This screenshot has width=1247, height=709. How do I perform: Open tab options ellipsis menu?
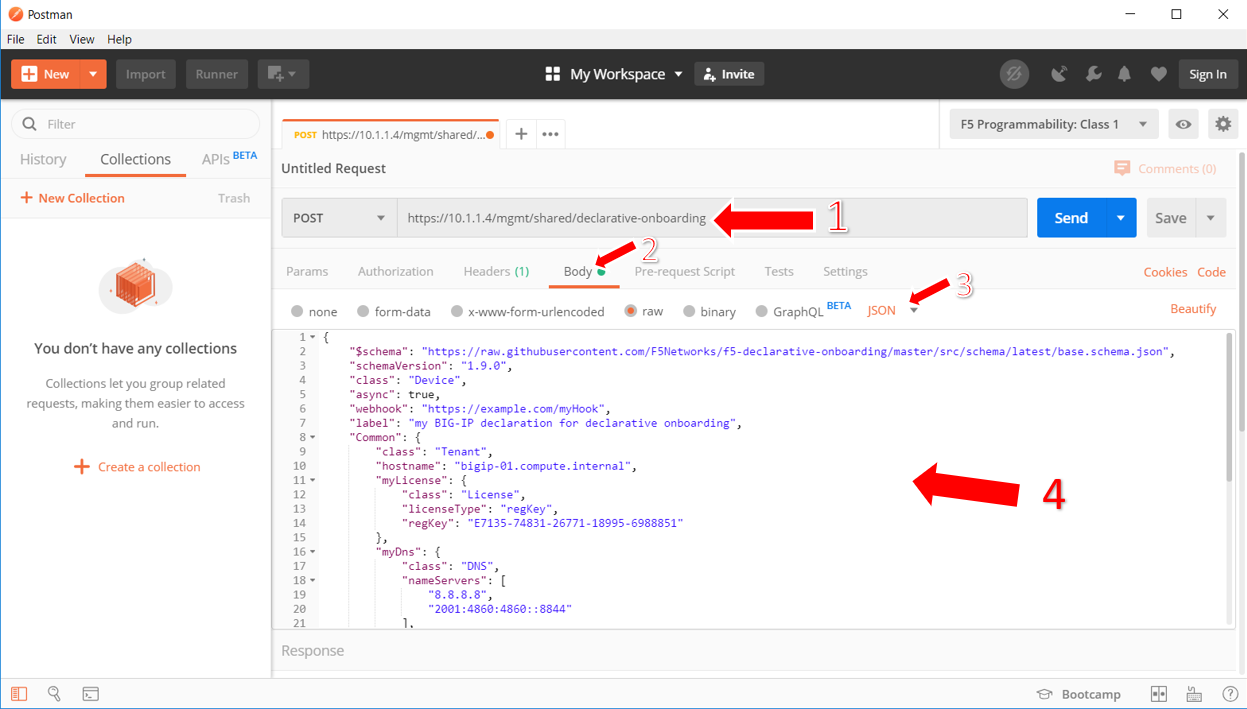(x=550, y=134)
